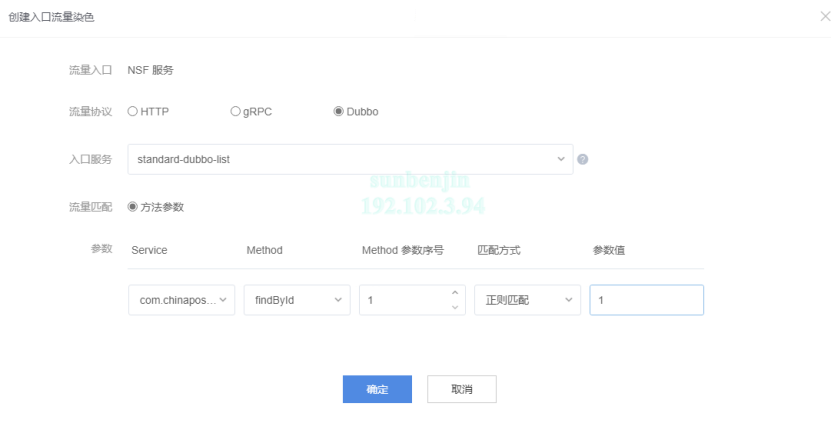Select Dubbo as the traffic protocol
This screenshot has height=430, width=831.
point(338,111)
